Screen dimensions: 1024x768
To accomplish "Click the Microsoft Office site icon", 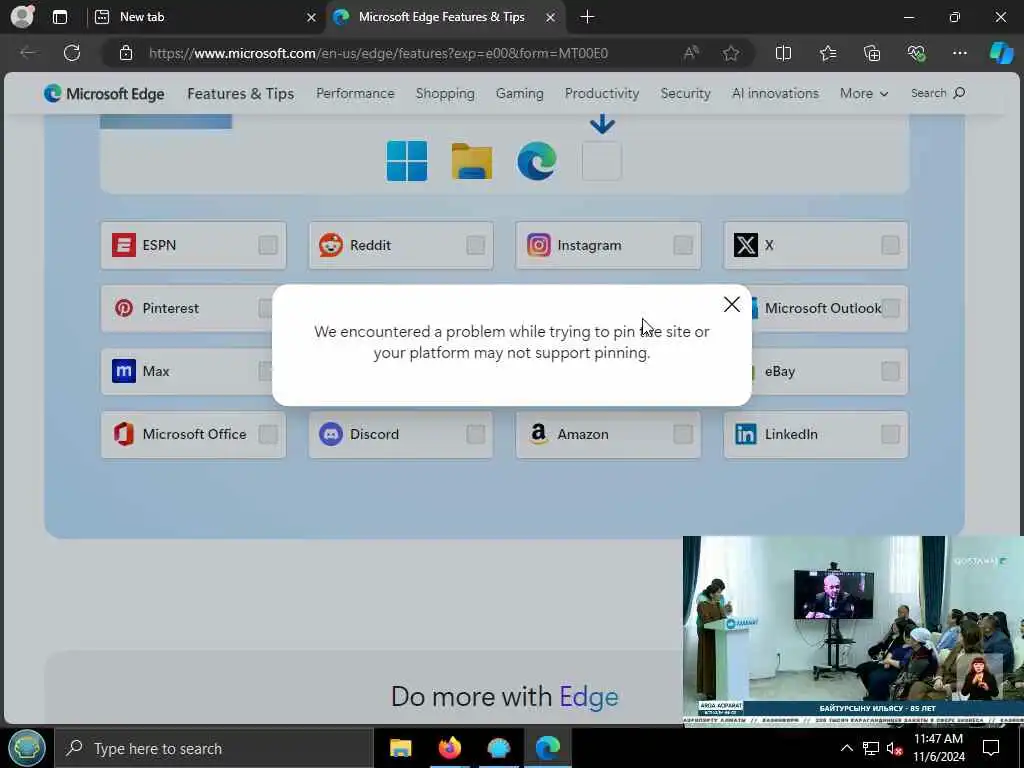I will click(123, 434).
